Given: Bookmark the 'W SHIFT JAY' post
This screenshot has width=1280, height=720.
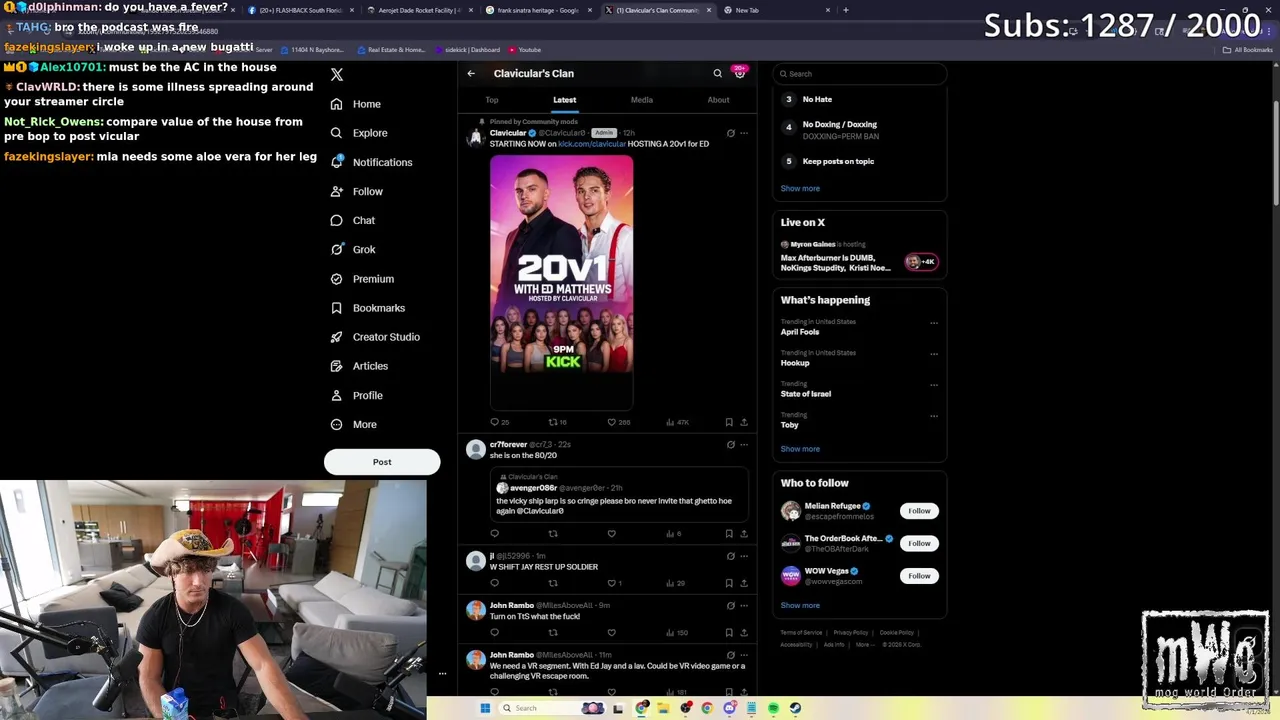Looking at the screenshot, I should coord(729,583).
